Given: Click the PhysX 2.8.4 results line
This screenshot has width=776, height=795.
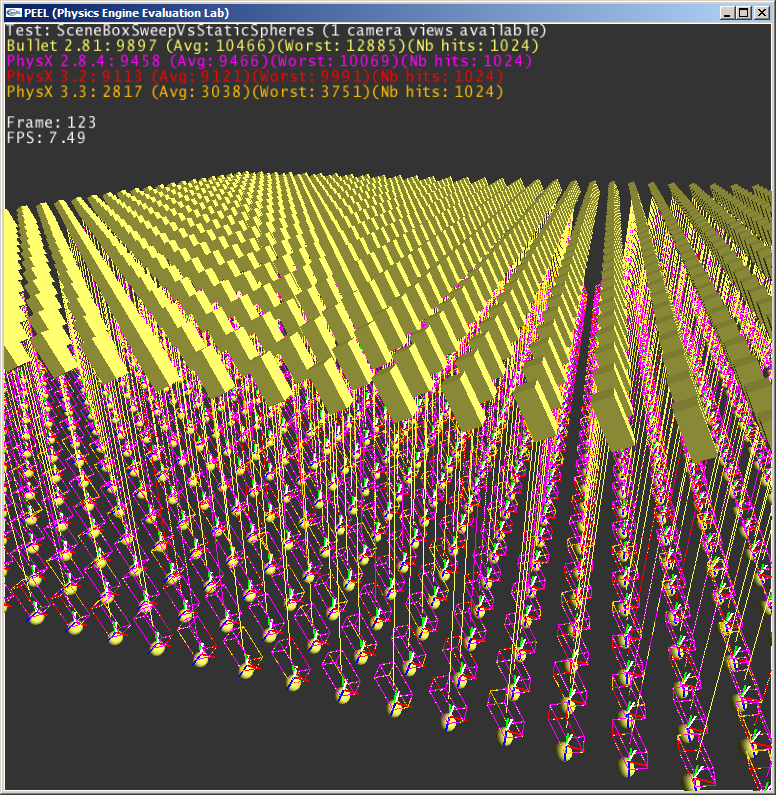Looking at the screenshot, I should pyautogui.click(x=270, y=61).
